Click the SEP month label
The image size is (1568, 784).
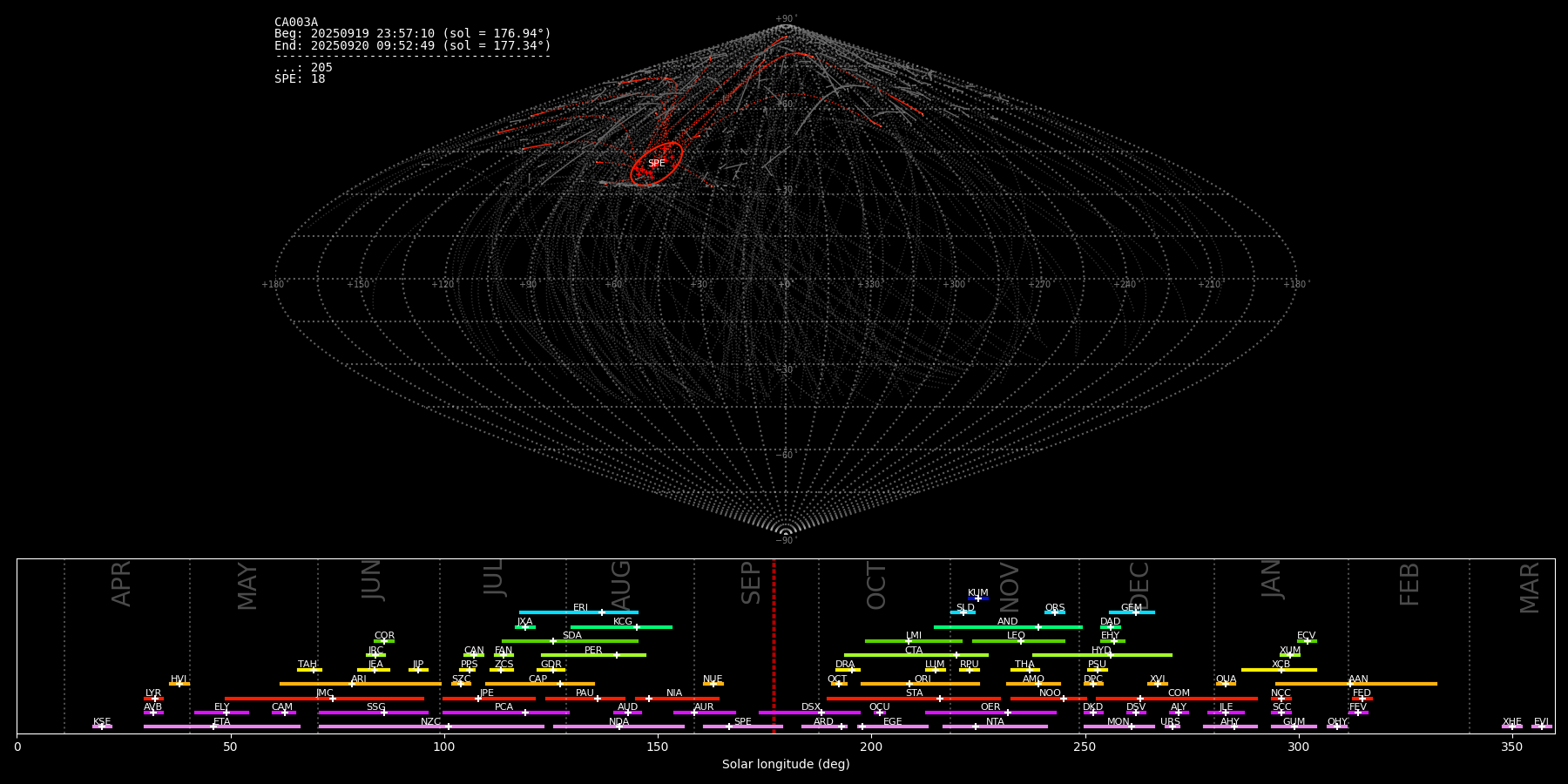pos(751,583)
